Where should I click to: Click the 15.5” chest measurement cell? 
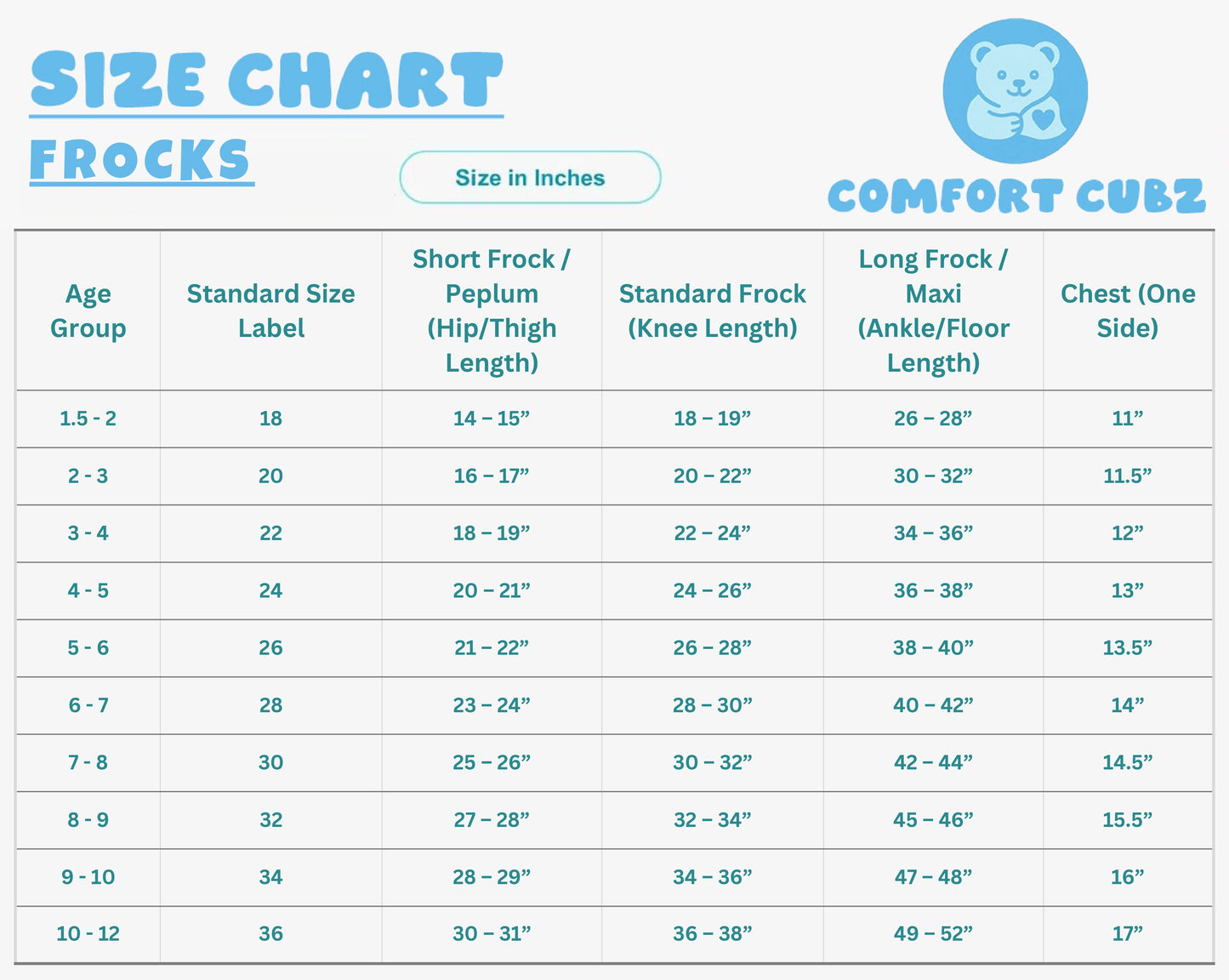(x=1128, y=820)
